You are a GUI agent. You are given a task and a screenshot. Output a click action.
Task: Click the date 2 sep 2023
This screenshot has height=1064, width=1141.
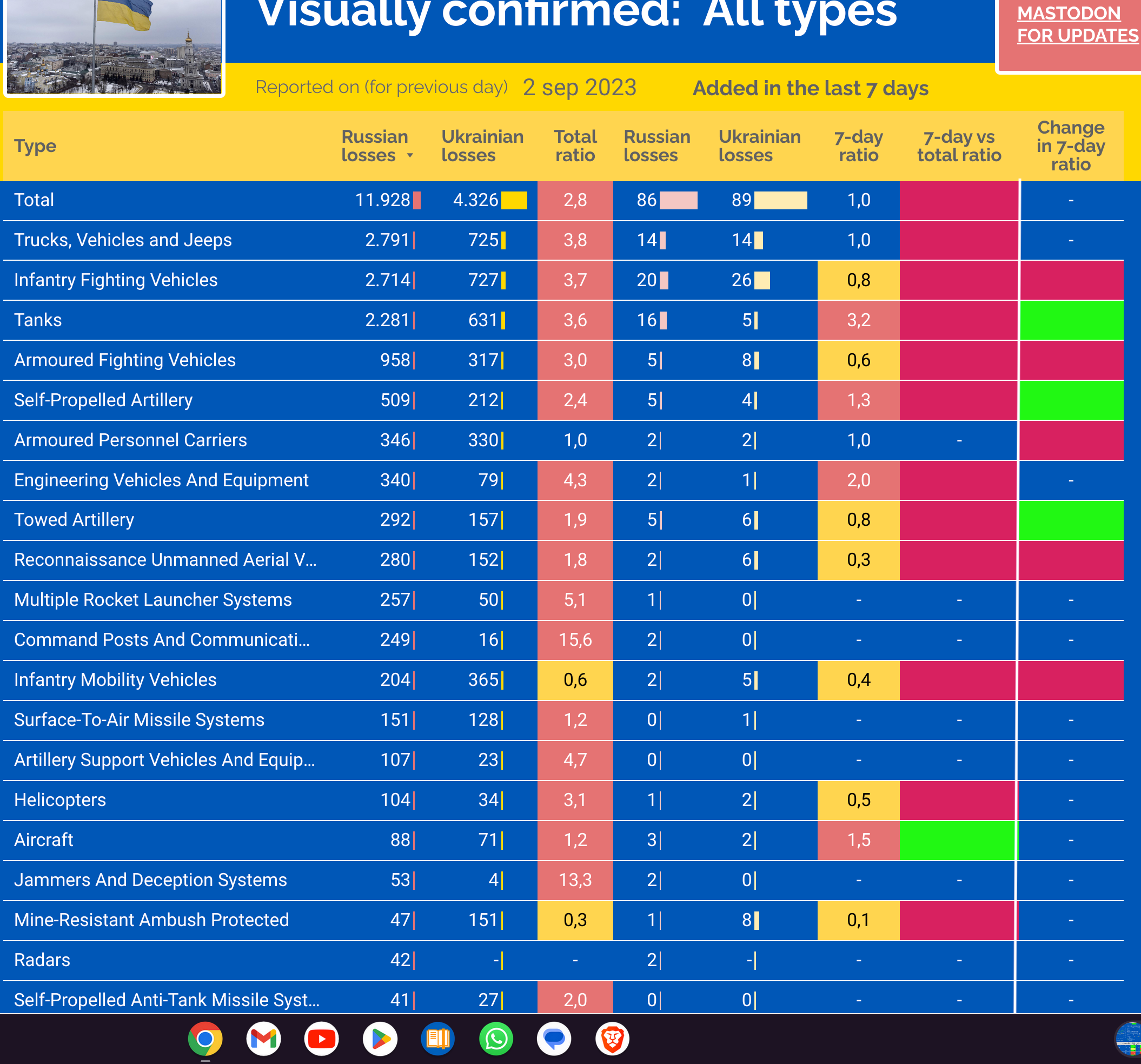pyautogui.click(x=579, y=87)
